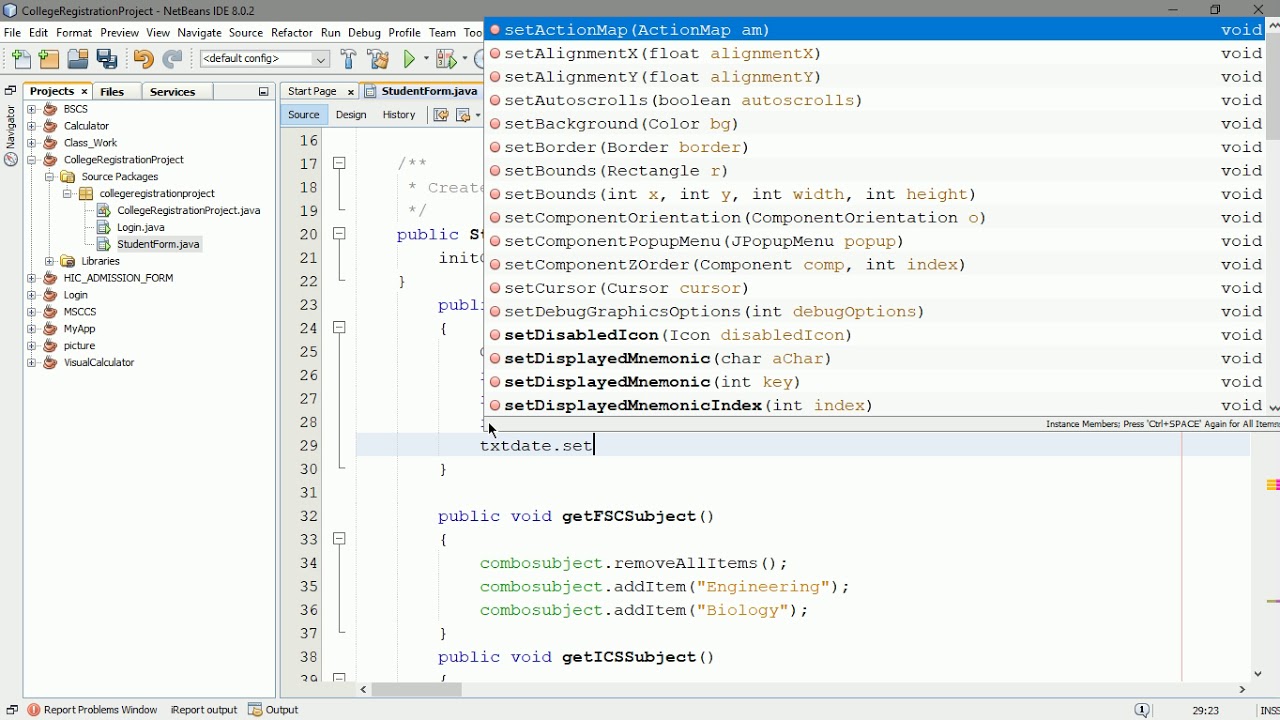Click StudentForm.java file icon in Projects tree
Viewport: 1280px width, 720px height.
[104, 244]
